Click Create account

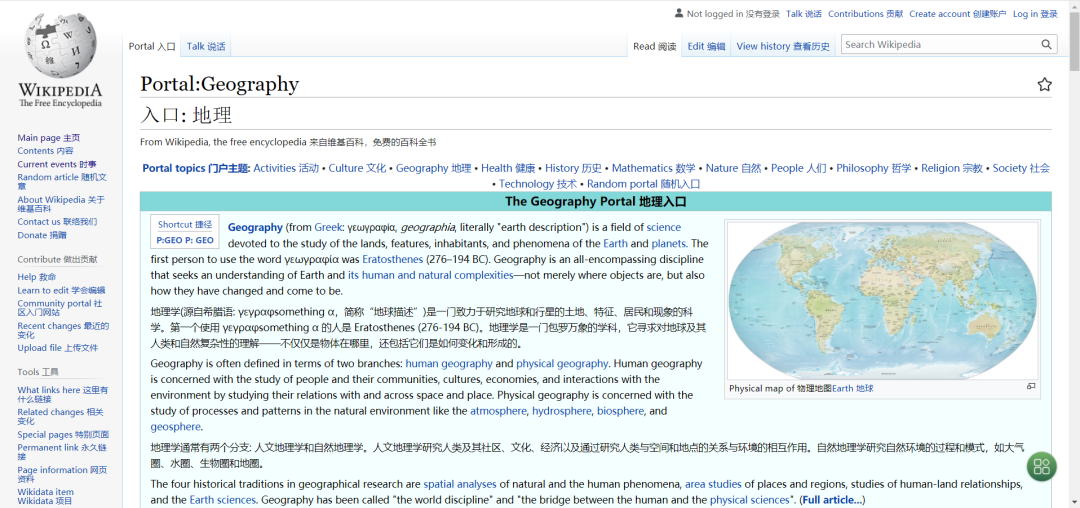pyautogui.click(x=957, y=14)
